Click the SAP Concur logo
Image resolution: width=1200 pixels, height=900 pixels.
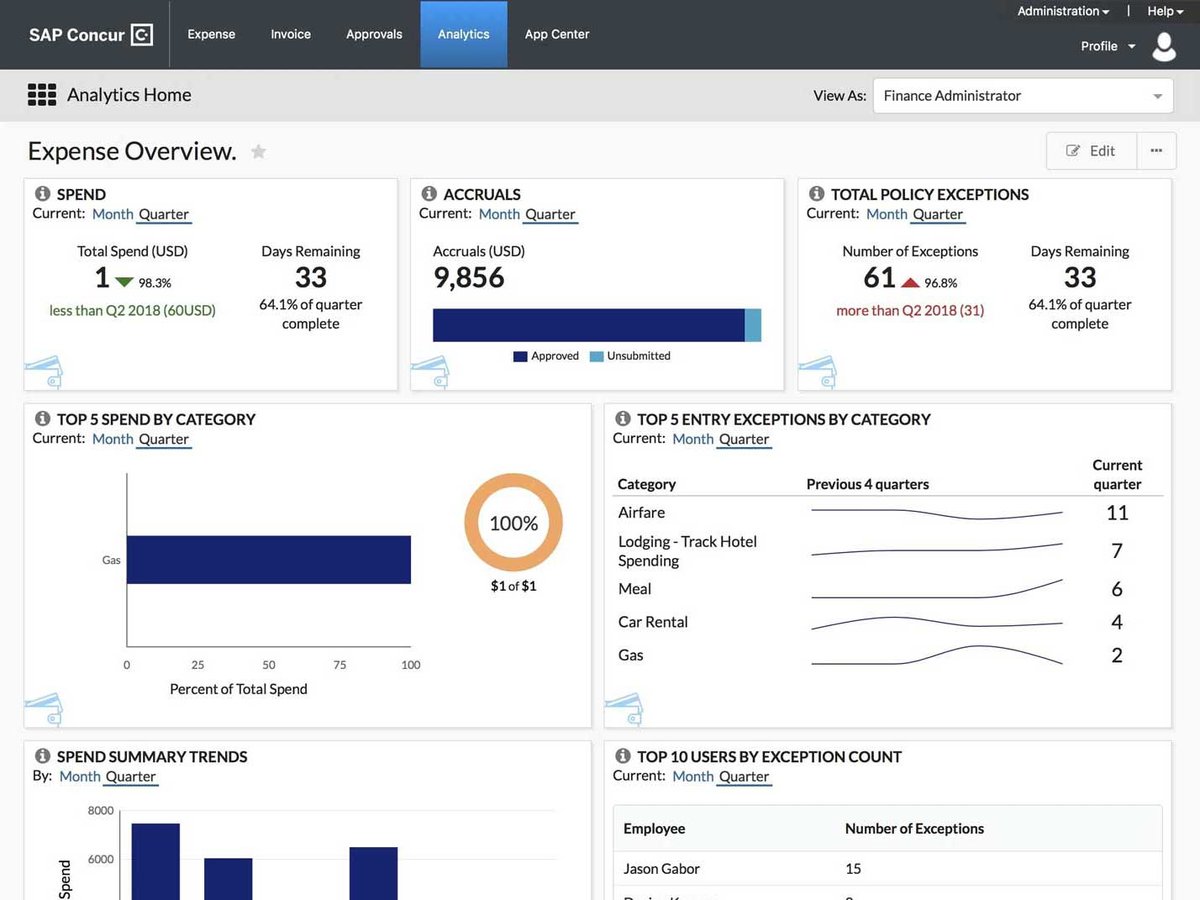(90, 35)
